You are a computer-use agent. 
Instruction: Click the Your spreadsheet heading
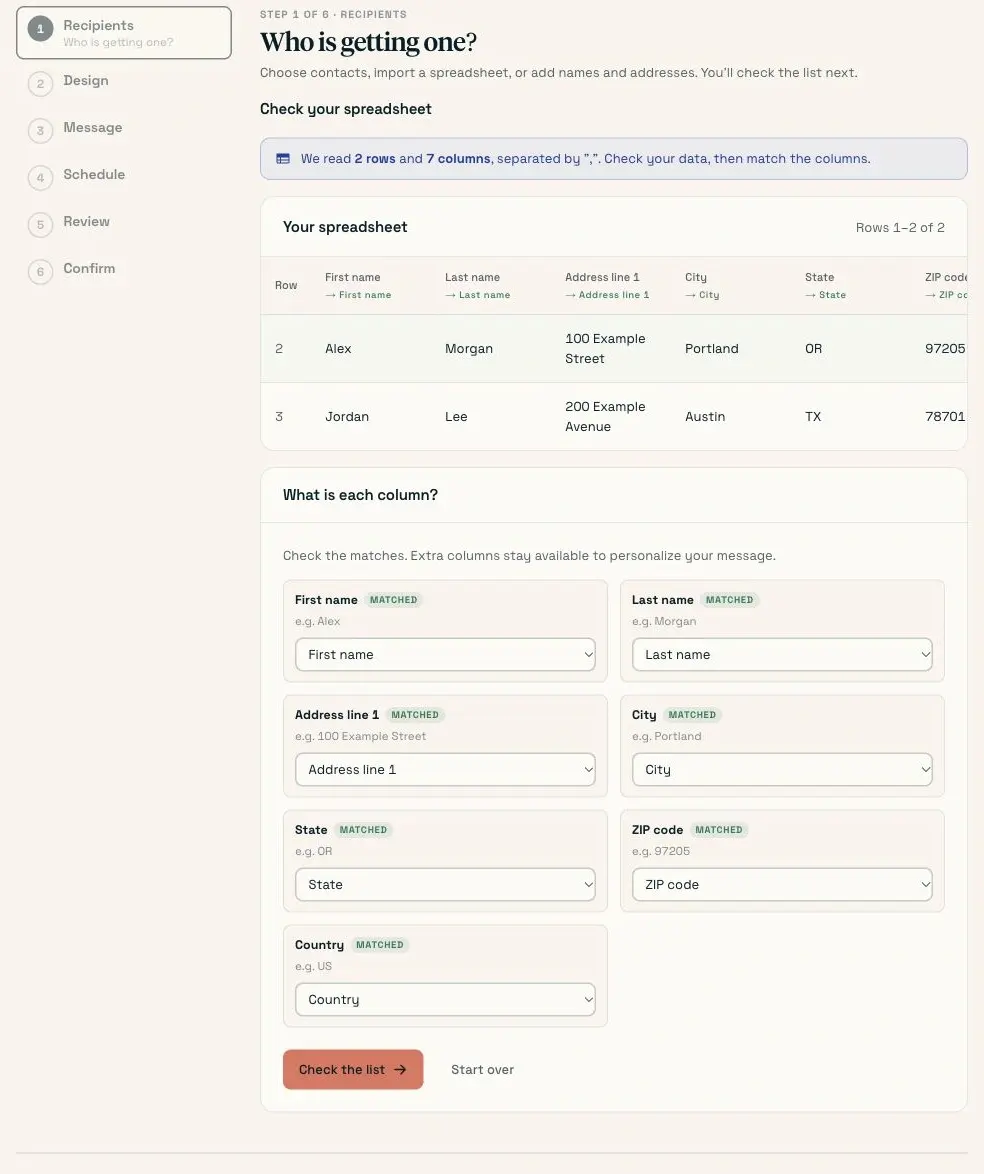pos(344,227)
